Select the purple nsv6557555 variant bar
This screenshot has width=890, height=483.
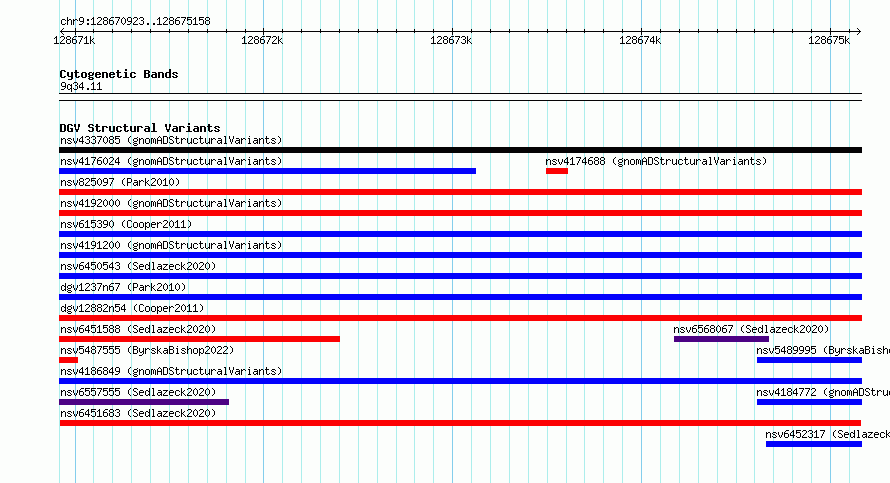144,402
